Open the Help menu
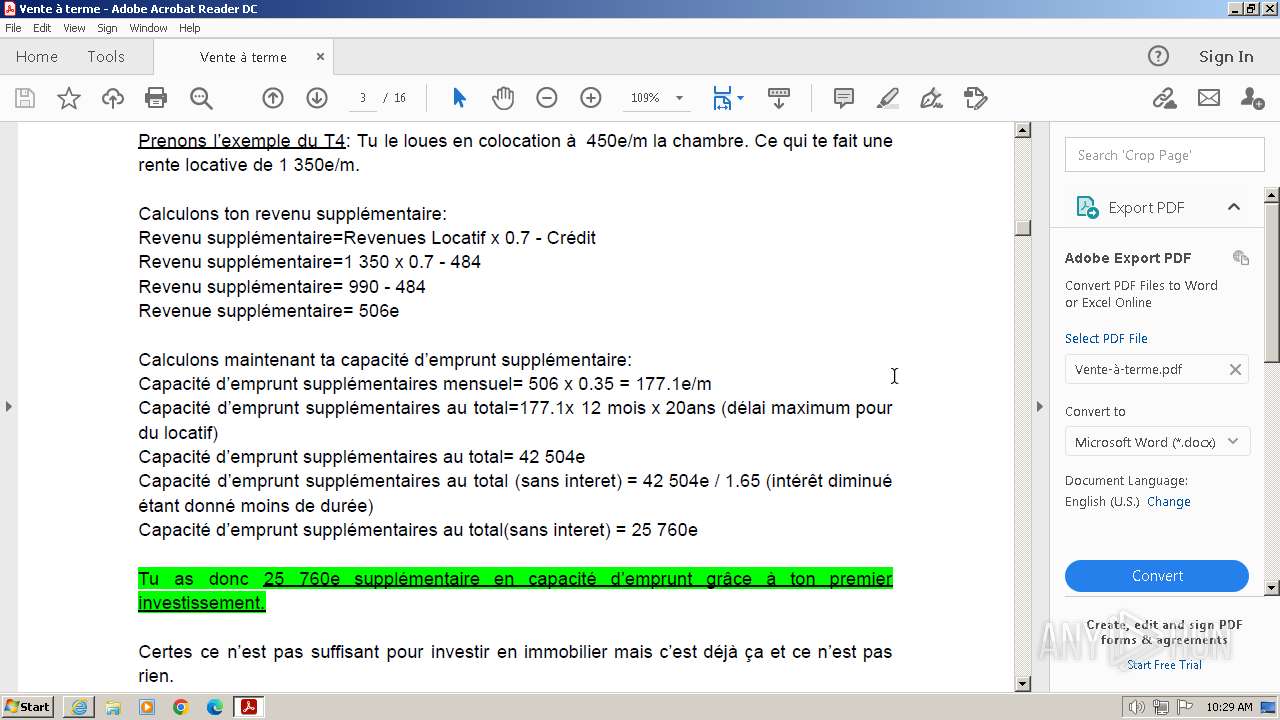The image size is (1280, 720). tap(190, 28)
